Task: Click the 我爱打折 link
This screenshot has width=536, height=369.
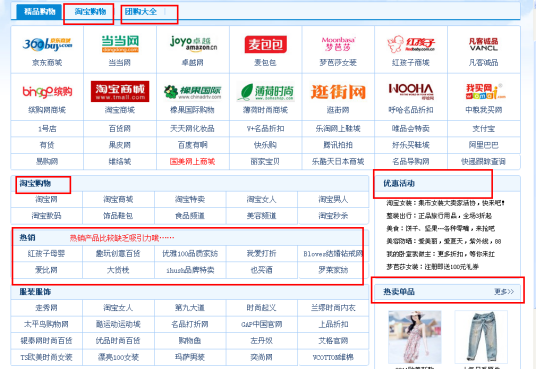Action: coord(262,253)
